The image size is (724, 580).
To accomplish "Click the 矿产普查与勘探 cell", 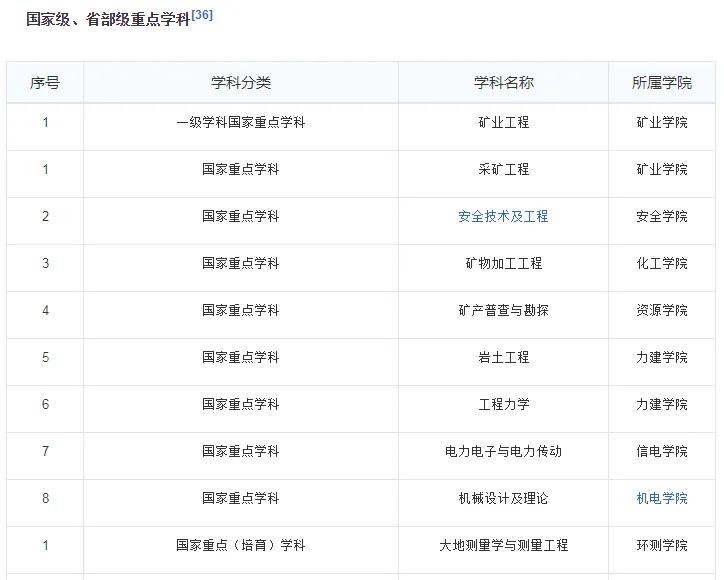I will pos(503,310).
